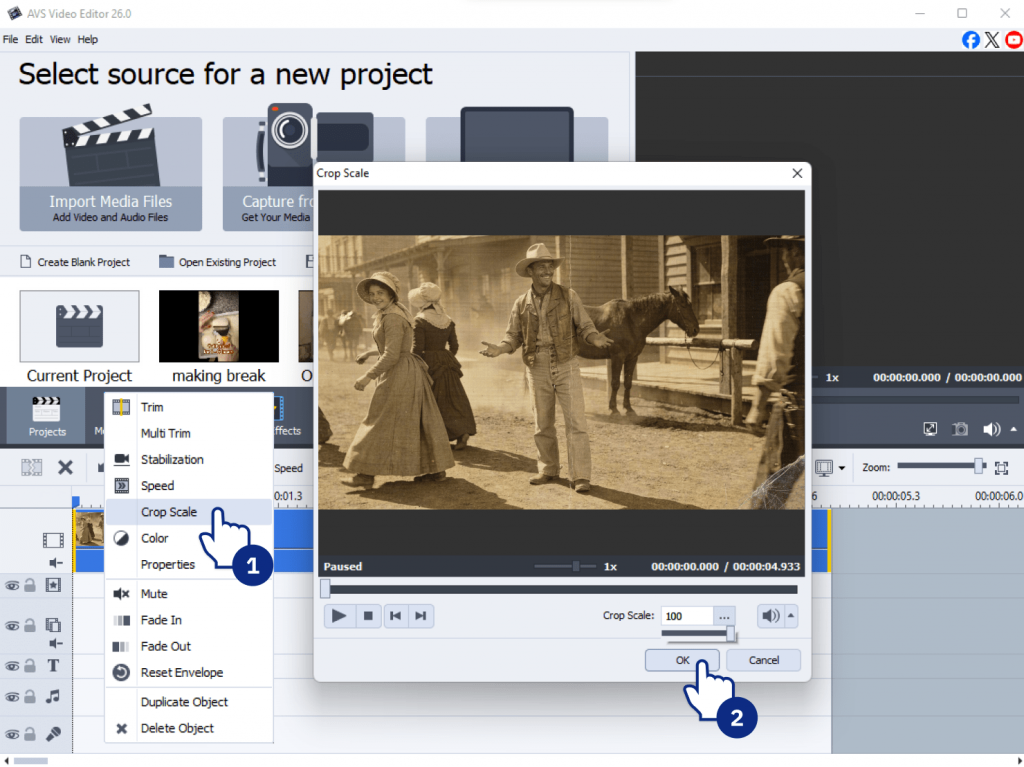Confirm the Crop Scale dialog with OK
The height and width of the screenshot is (767, 1024).
pos(682,660)
